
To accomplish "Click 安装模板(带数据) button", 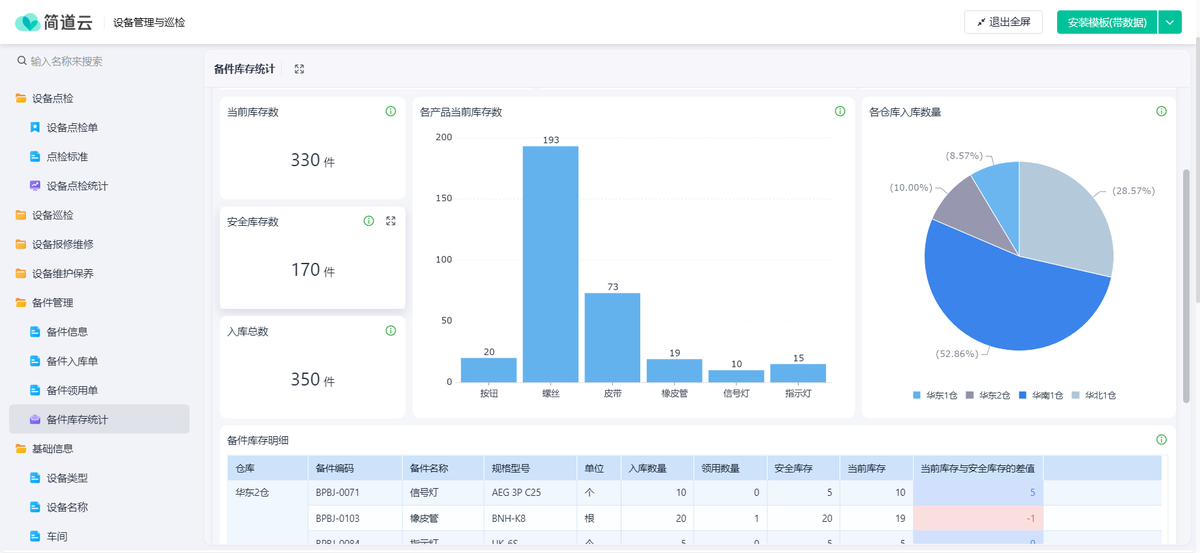I will coord(1106,22).
